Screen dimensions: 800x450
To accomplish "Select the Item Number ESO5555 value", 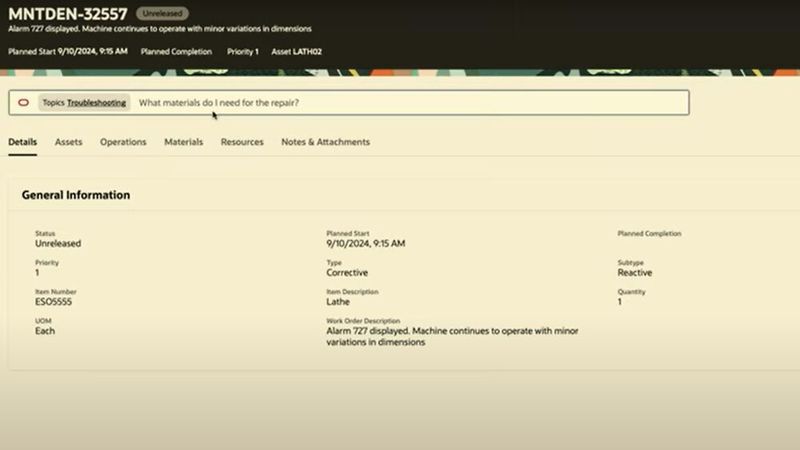I will point(54,301).
